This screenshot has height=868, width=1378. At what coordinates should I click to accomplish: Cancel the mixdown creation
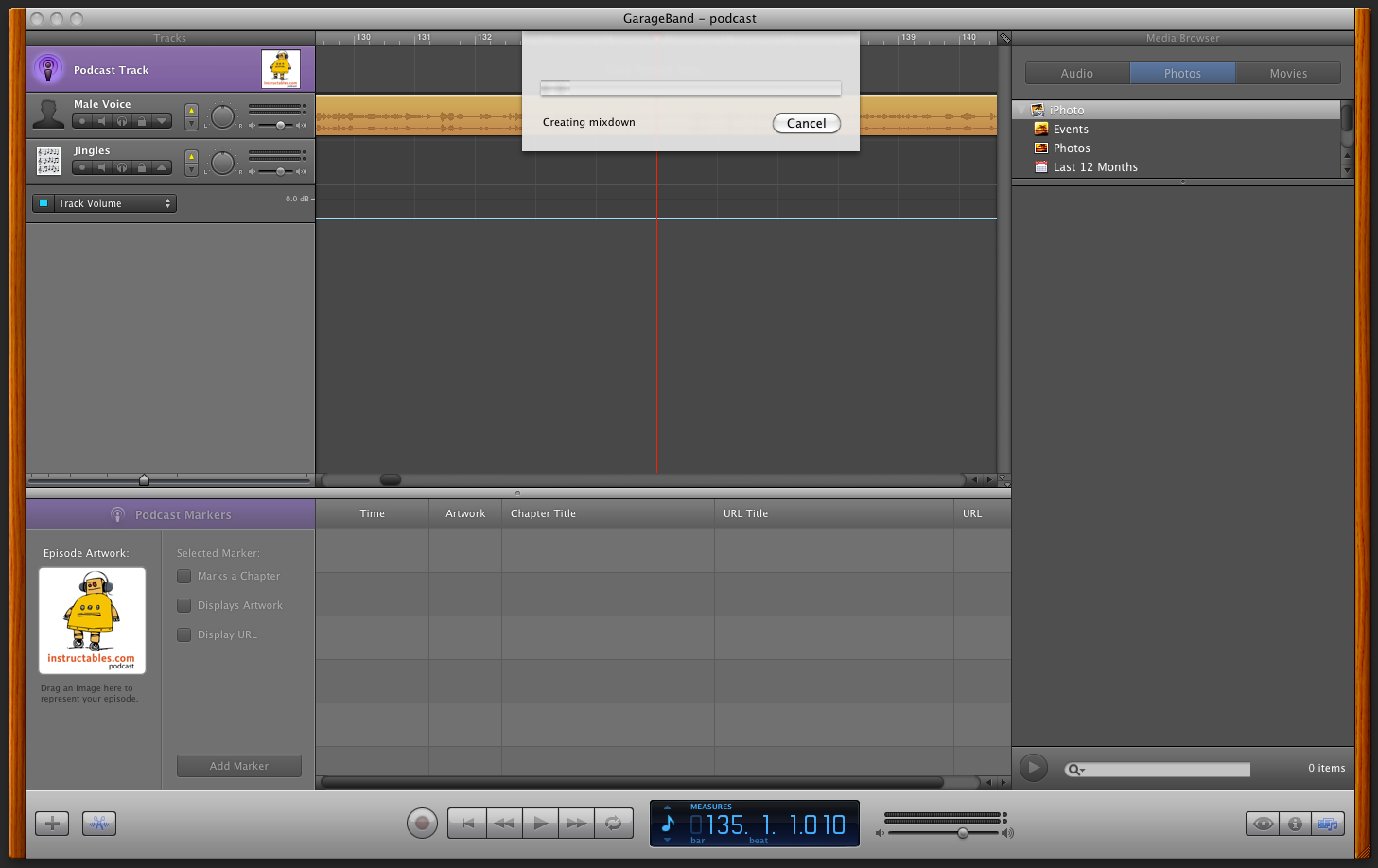tap(807, 123)
